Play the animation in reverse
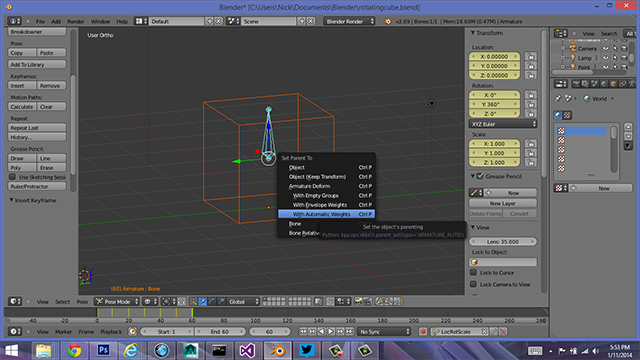Screen dimensions: 640x360 322,331
